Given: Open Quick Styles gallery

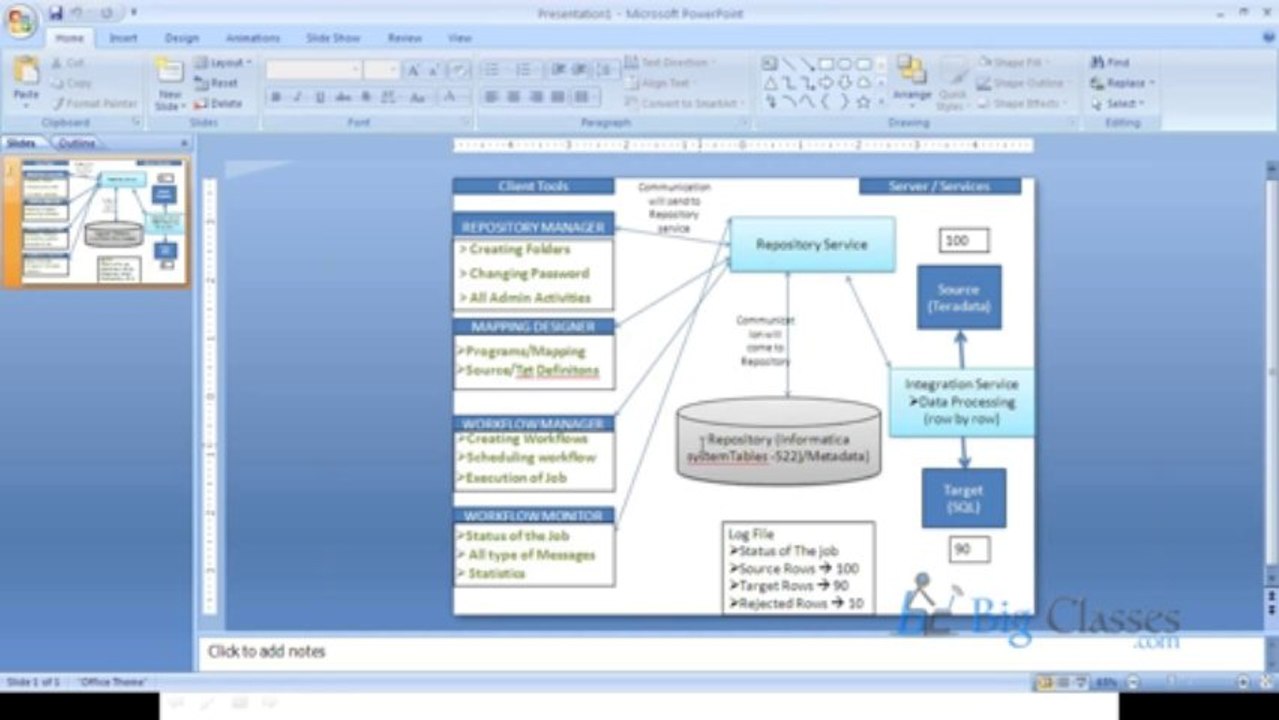Looking at the screenshot, I should (x=953, y=82).
